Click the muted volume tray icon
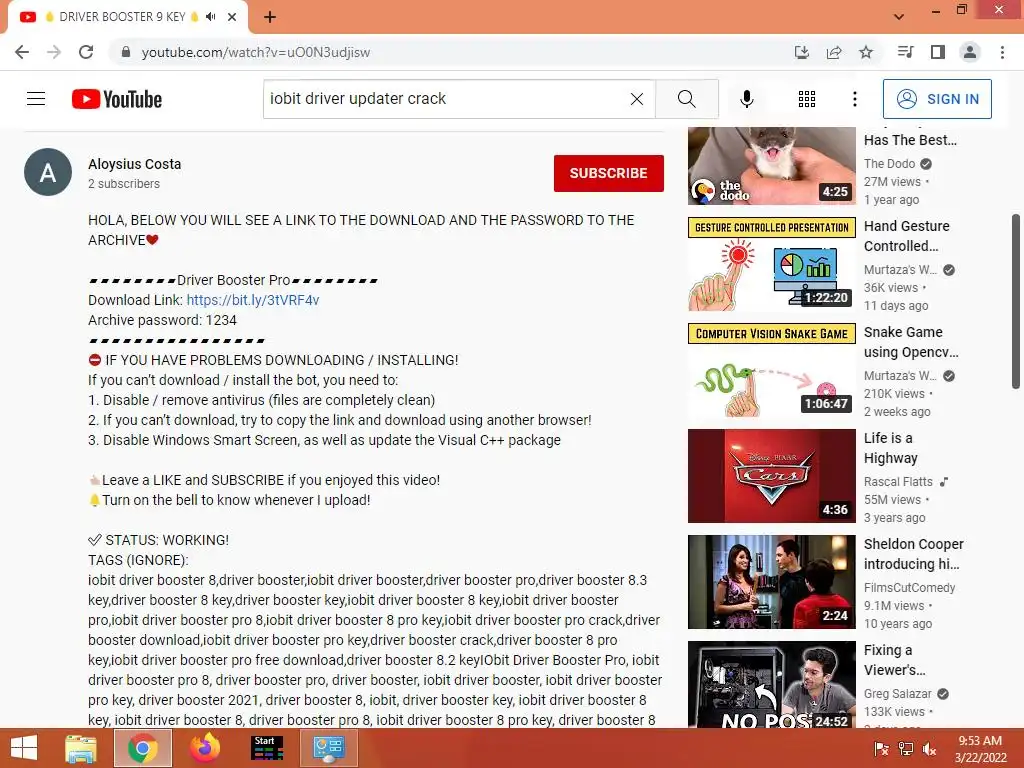1024x768 pixels. point(929,749)
